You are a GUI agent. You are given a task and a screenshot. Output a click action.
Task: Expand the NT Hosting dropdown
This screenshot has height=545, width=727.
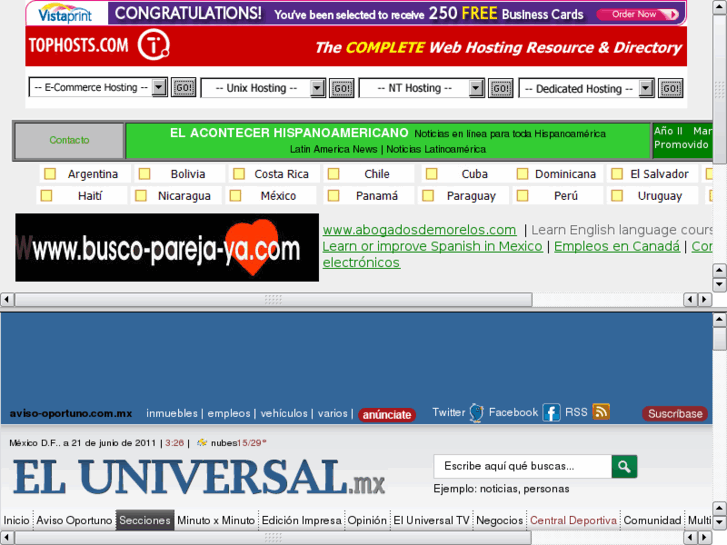tap(476, 88)
